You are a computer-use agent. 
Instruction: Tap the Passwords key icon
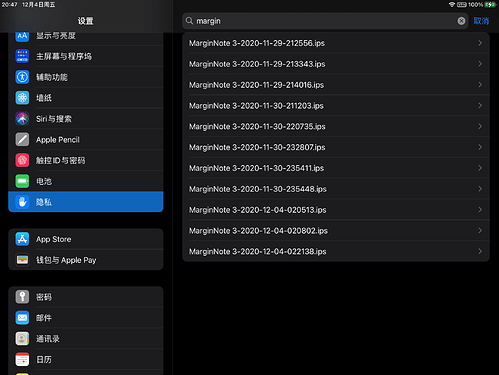(22, 297)
